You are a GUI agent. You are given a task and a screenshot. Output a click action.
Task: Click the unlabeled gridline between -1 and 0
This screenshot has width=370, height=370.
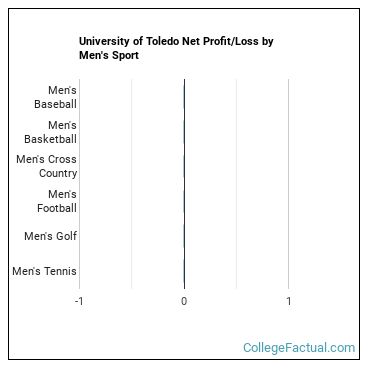[132, 184]
